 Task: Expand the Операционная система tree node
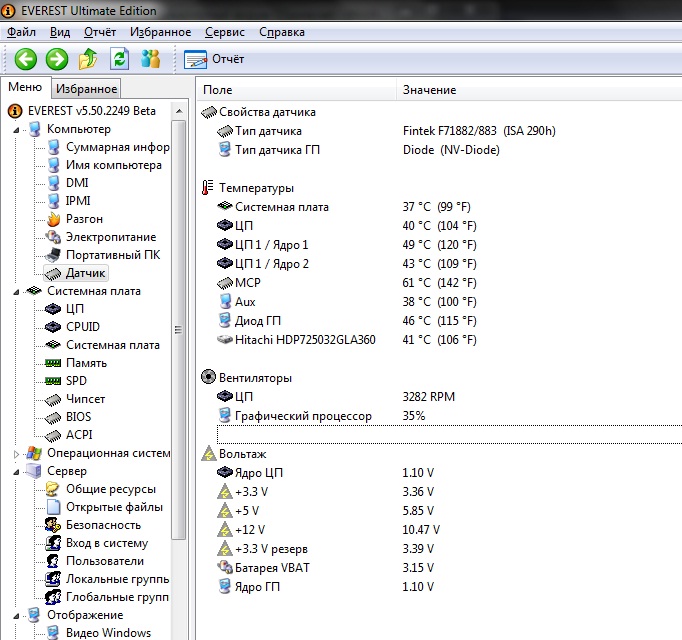pyautogui.click(x=16, y=453)
